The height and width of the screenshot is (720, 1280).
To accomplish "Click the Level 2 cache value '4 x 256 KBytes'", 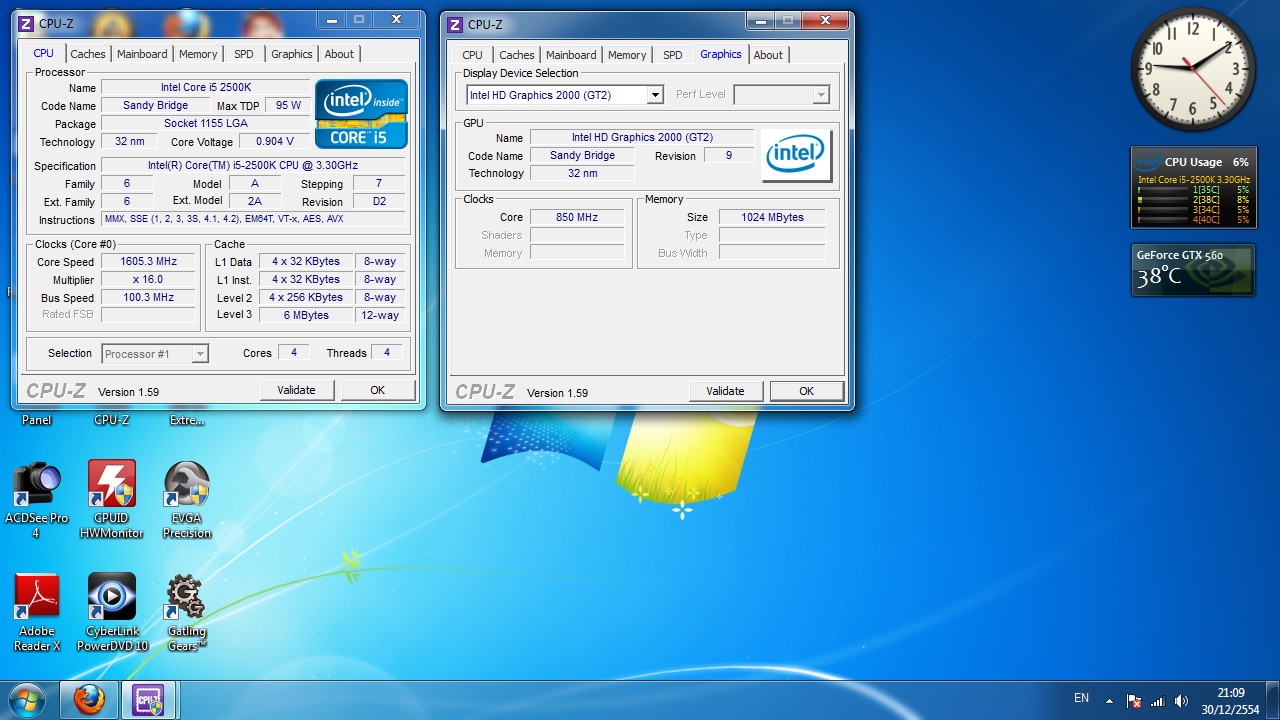I will tap(307, 298).
